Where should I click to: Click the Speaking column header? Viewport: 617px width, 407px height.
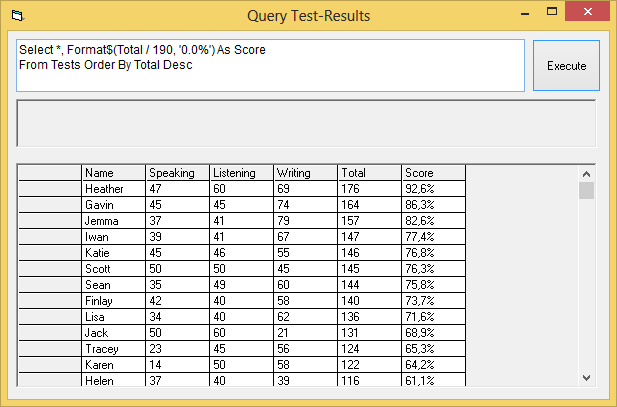pyautogui.click(x=177, y=173)
